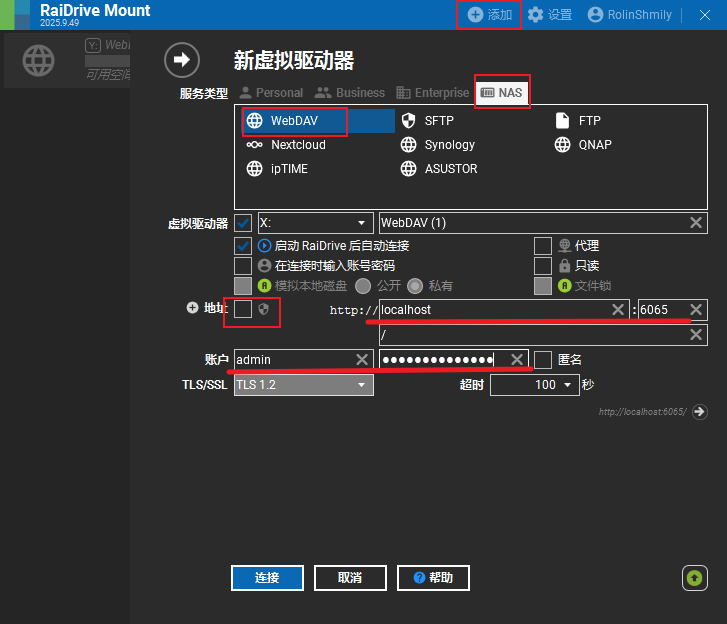Click the Cancel (取消) button
This screenshot has width=727, height=624.
tap(350, 578)
